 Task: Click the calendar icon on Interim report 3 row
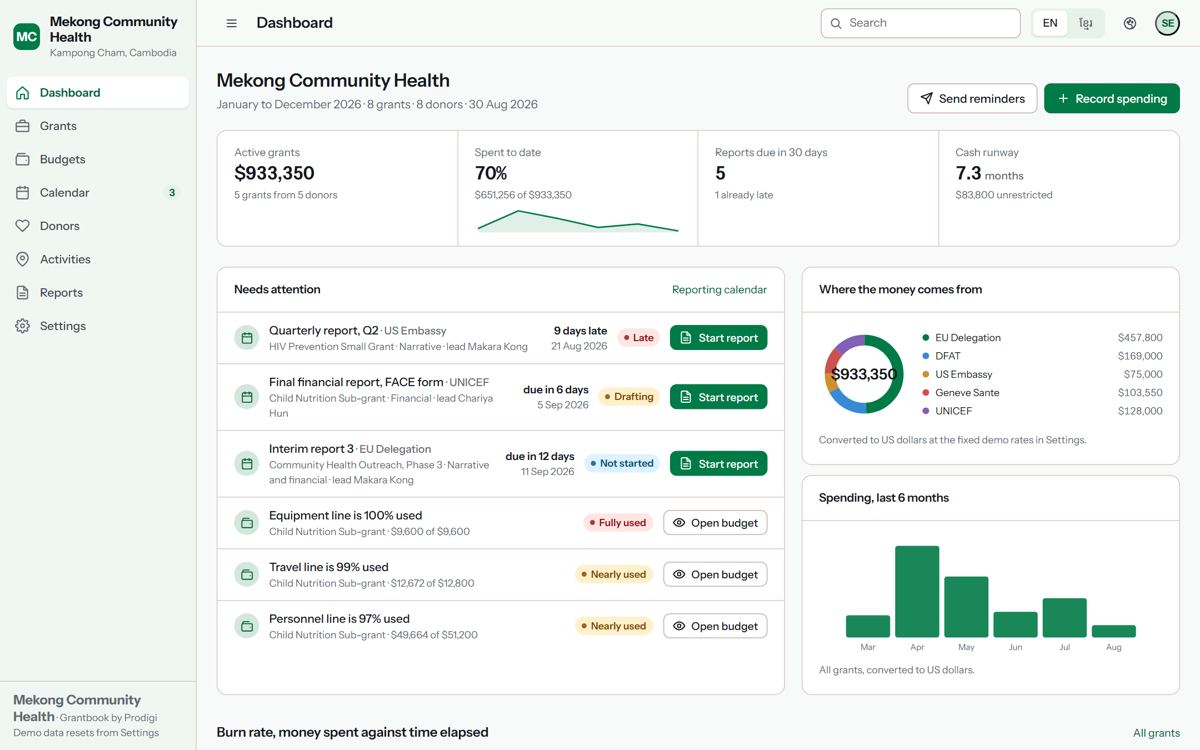[x=247, y=464]
